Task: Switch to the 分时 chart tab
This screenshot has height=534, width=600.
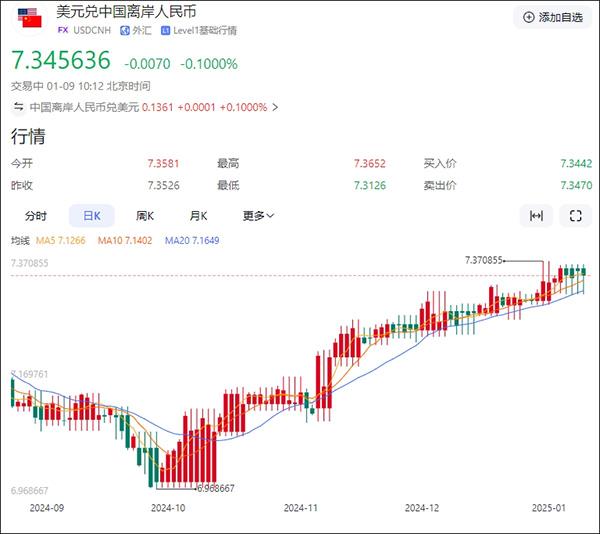Action: 36,216
